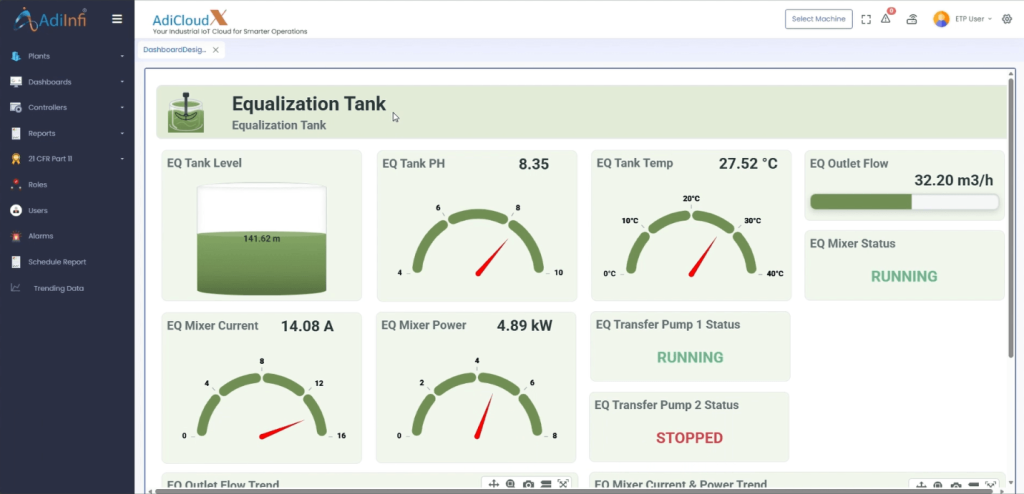Select pan tool on EQ Outlet Flow Trend
Viewport: 1024px width, 494px height.
(x=494, y=484)
